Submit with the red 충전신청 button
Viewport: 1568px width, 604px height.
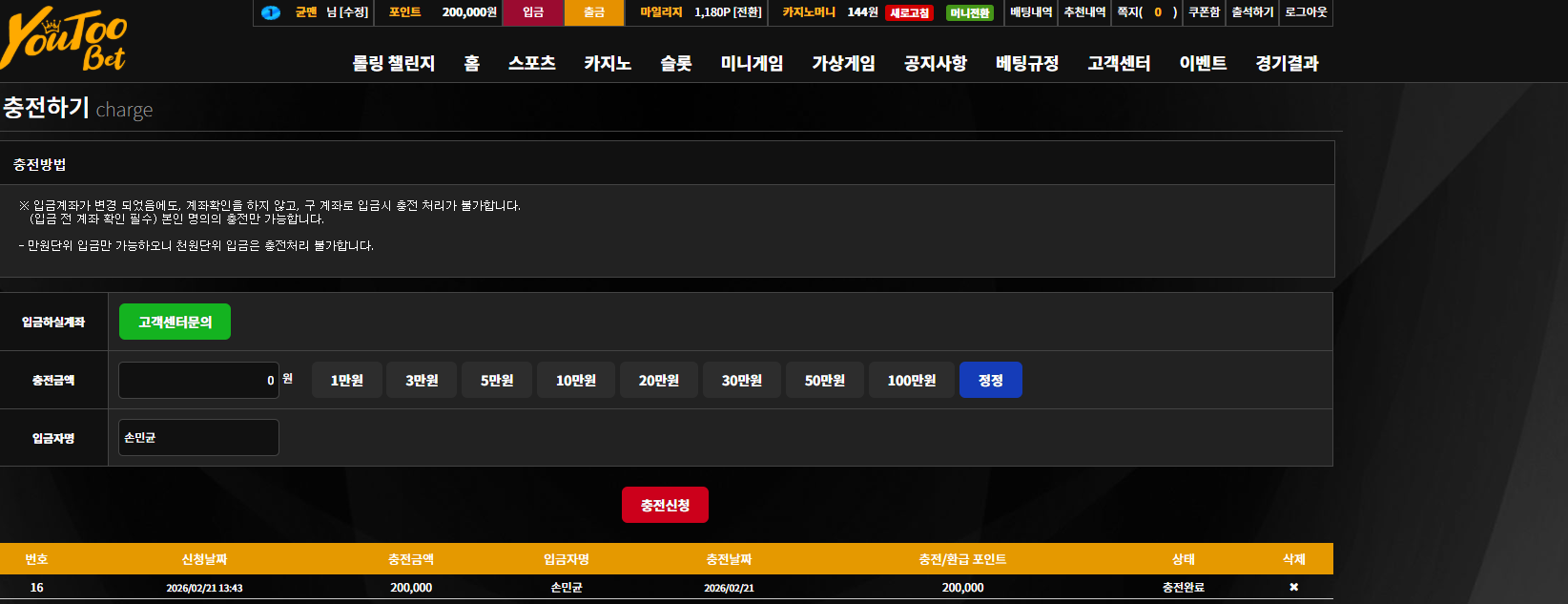coord(665,505)
